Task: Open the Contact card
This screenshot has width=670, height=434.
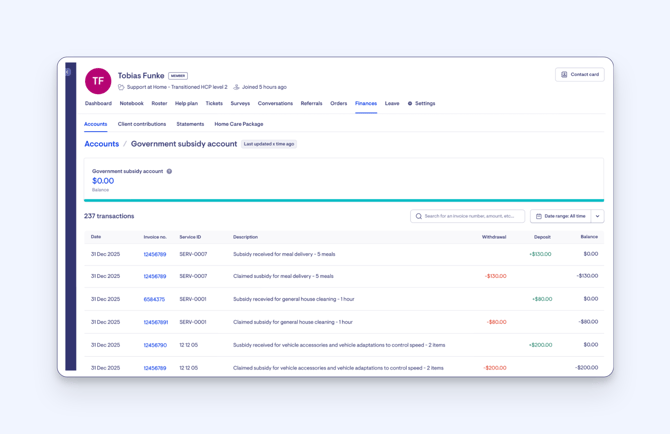Action: click(579, 75)
